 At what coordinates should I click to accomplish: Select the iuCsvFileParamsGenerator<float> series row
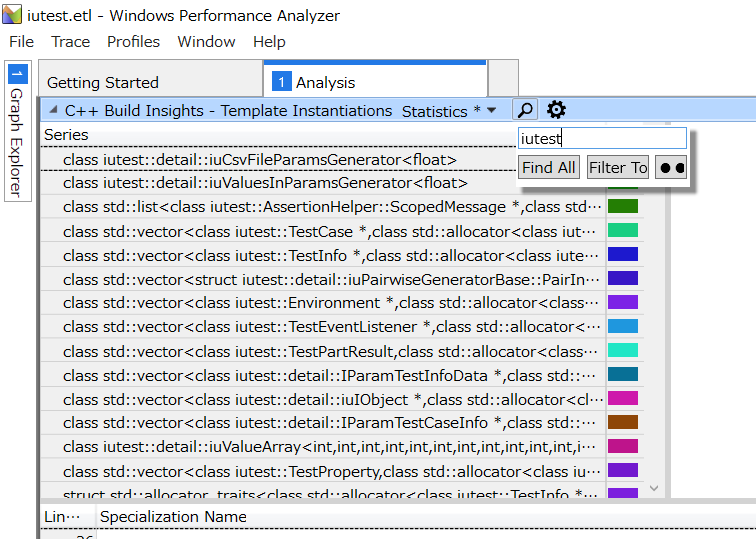click(279, 159)
